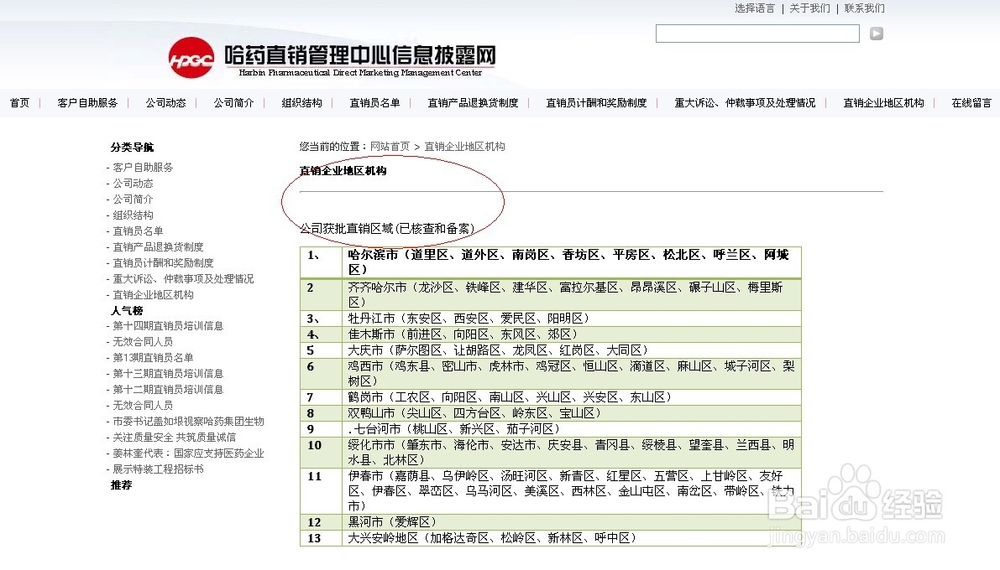
Task: Select table row 佳木斯市 text
Action: point(462,334)
